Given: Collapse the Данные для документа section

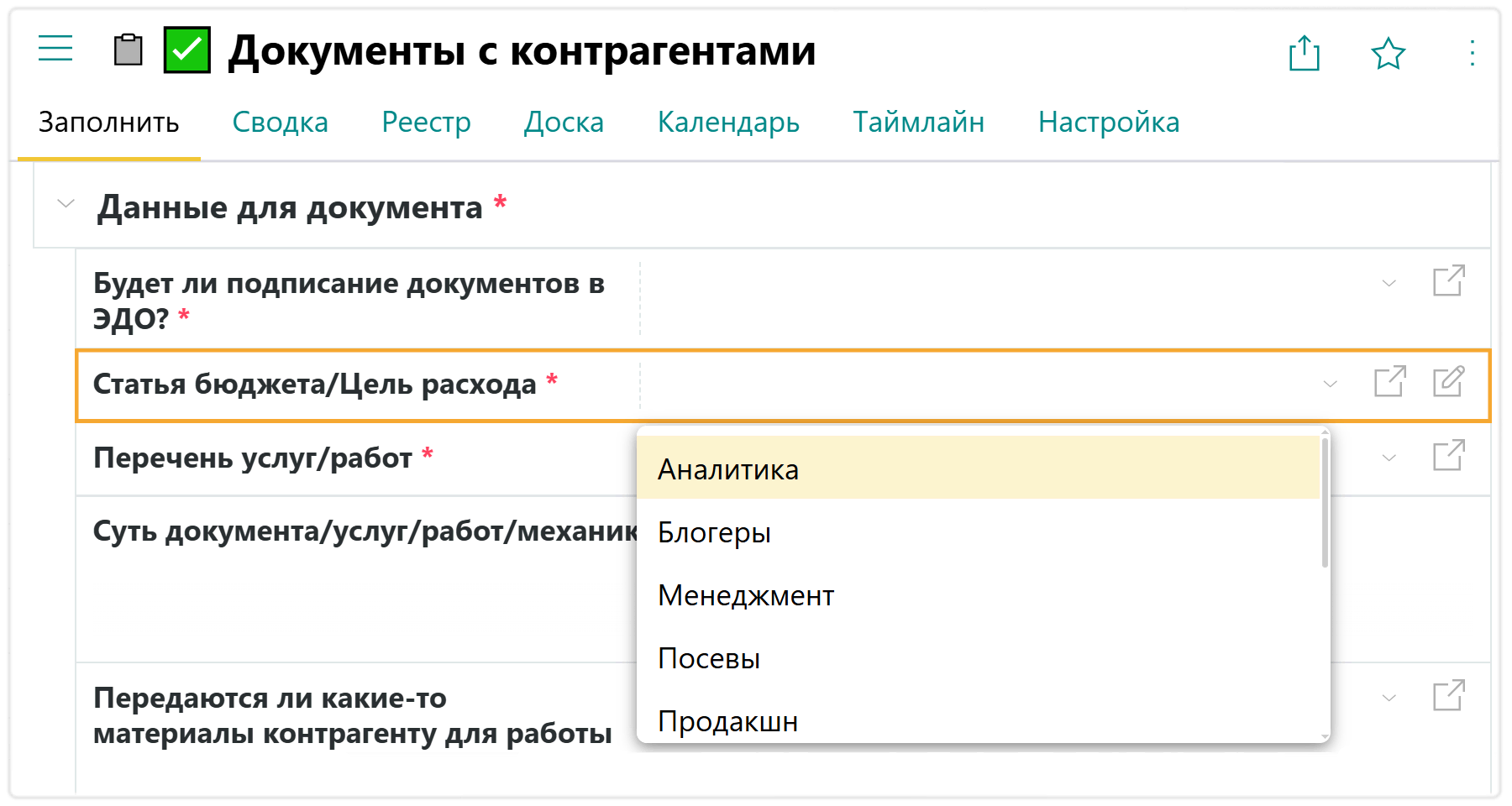Looking at the screenshot, I should (66, 204).
